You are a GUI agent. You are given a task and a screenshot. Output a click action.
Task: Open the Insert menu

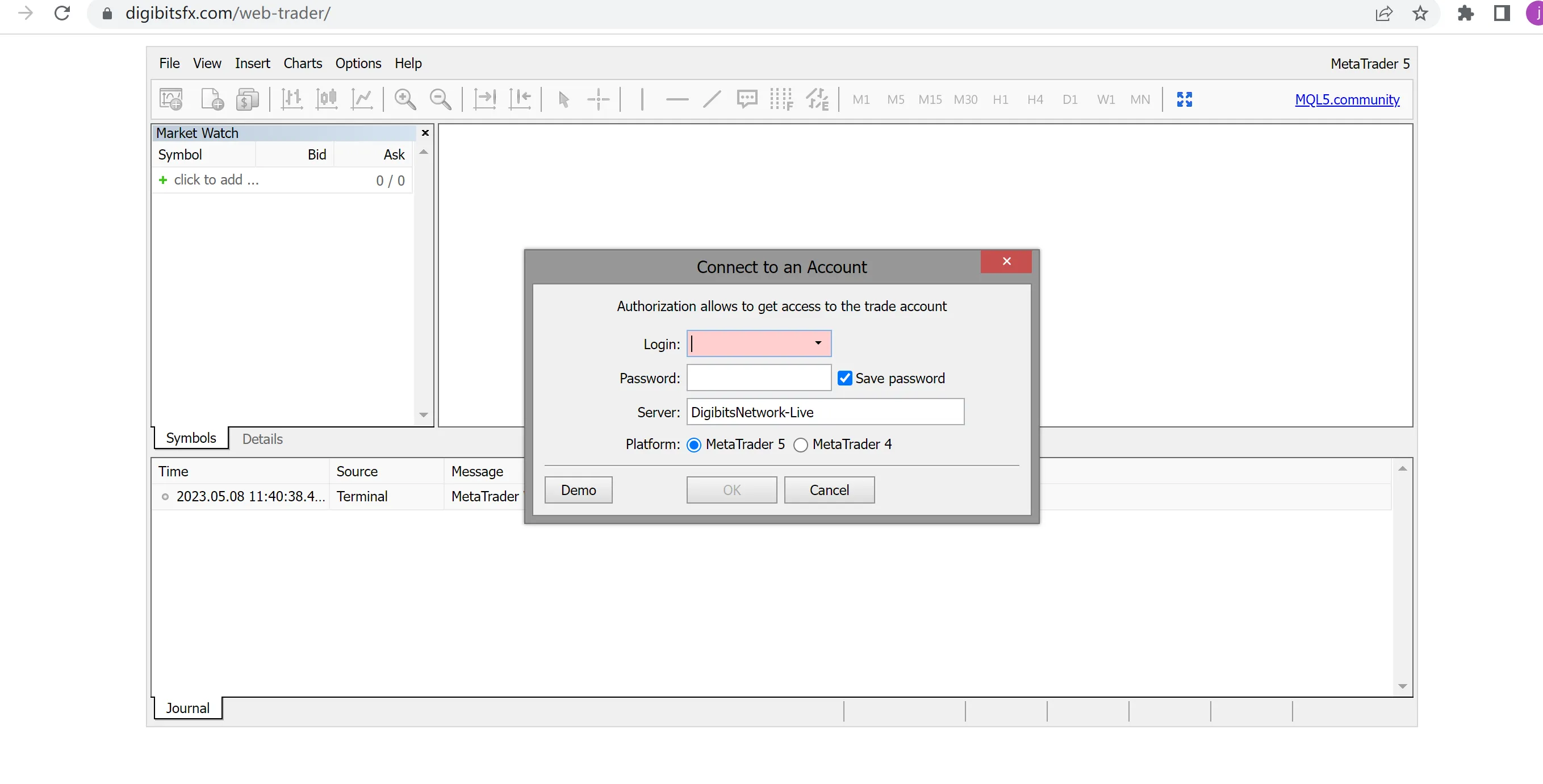(252, 63)
